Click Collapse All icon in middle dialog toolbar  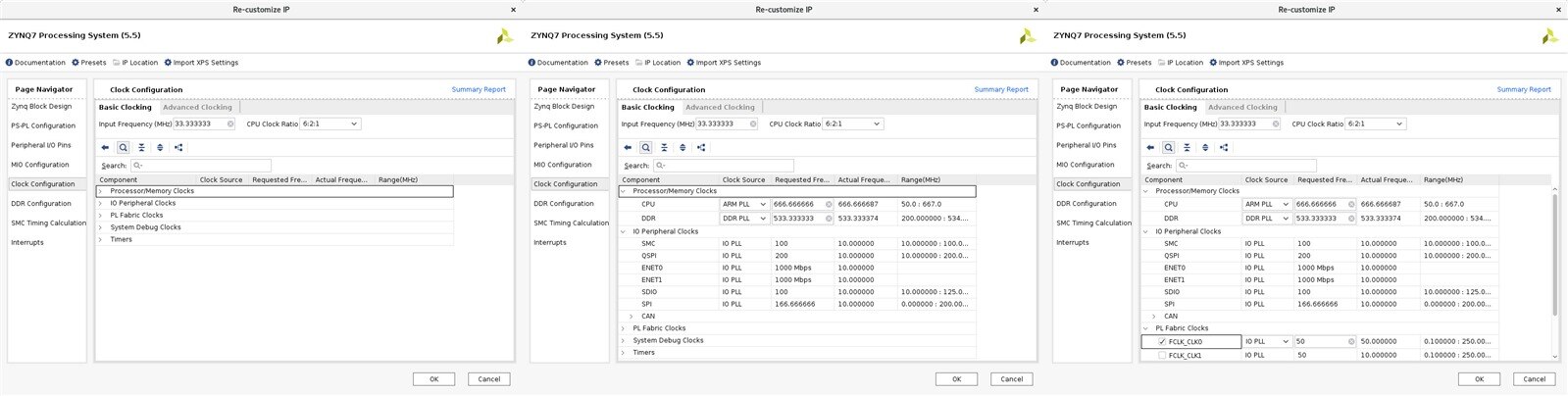tap(664, 147)
